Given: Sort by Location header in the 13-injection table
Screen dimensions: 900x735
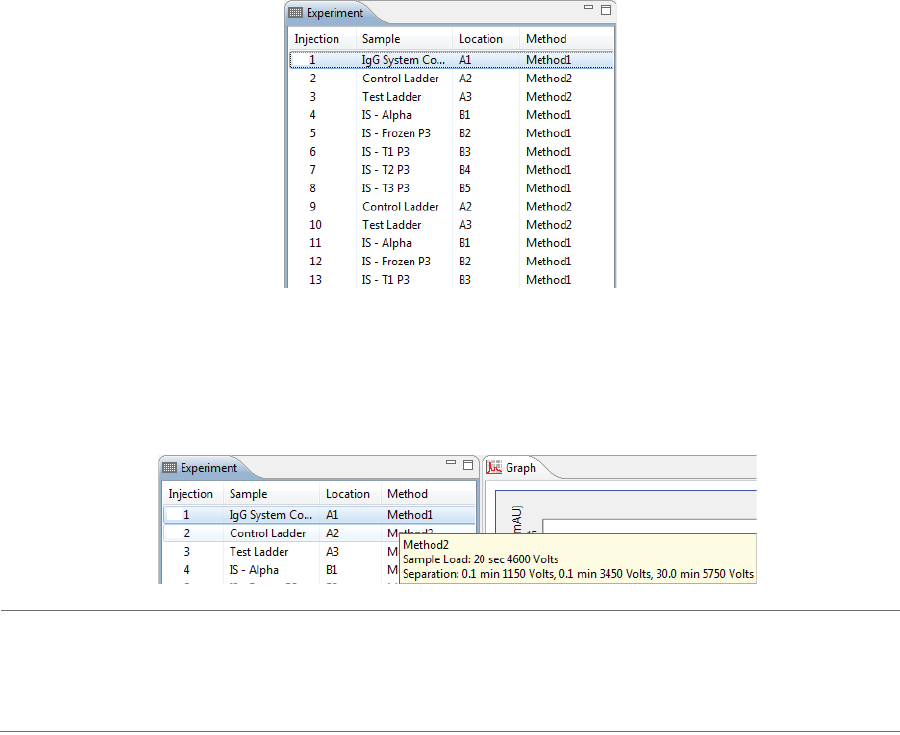Looking at the screenshot, I should click(x=486, y=39).
